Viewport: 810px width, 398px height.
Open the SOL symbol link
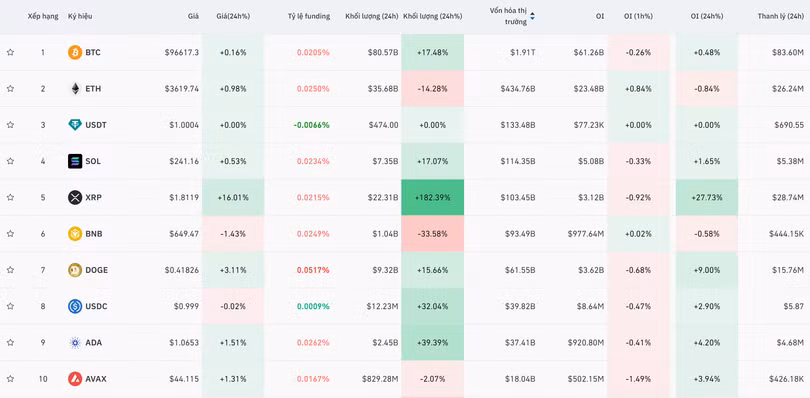pyautogui.click(x=93, y=161)
